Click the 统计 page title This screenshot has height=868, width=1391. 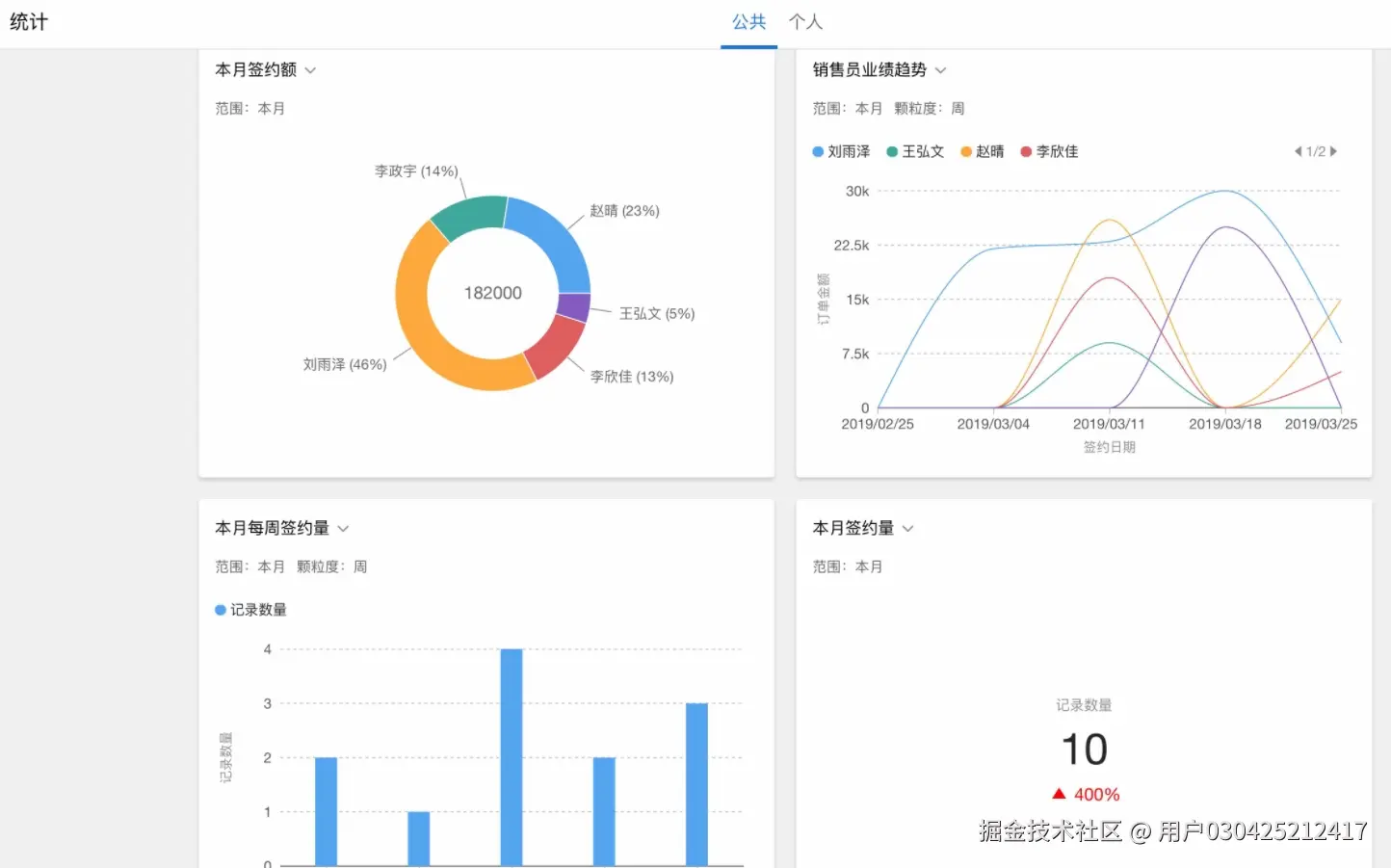pos(28,22)
